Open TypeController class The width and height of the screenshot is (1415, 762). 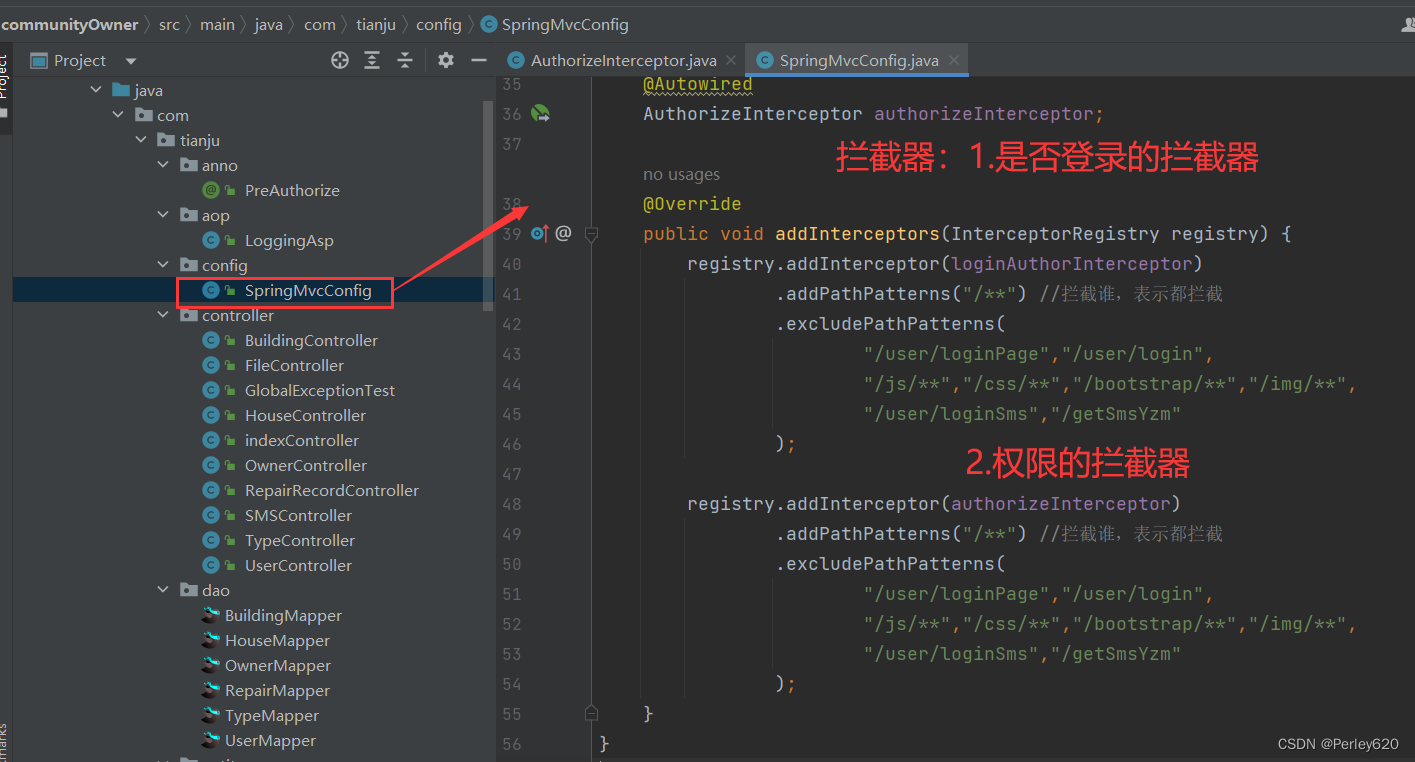pyautogui.click(x=300, y=540)
